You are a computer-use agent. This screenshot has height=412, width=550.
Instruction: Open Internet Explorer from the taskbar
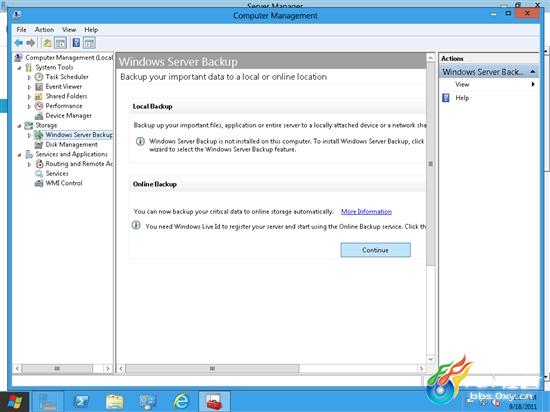click(181, 401)
